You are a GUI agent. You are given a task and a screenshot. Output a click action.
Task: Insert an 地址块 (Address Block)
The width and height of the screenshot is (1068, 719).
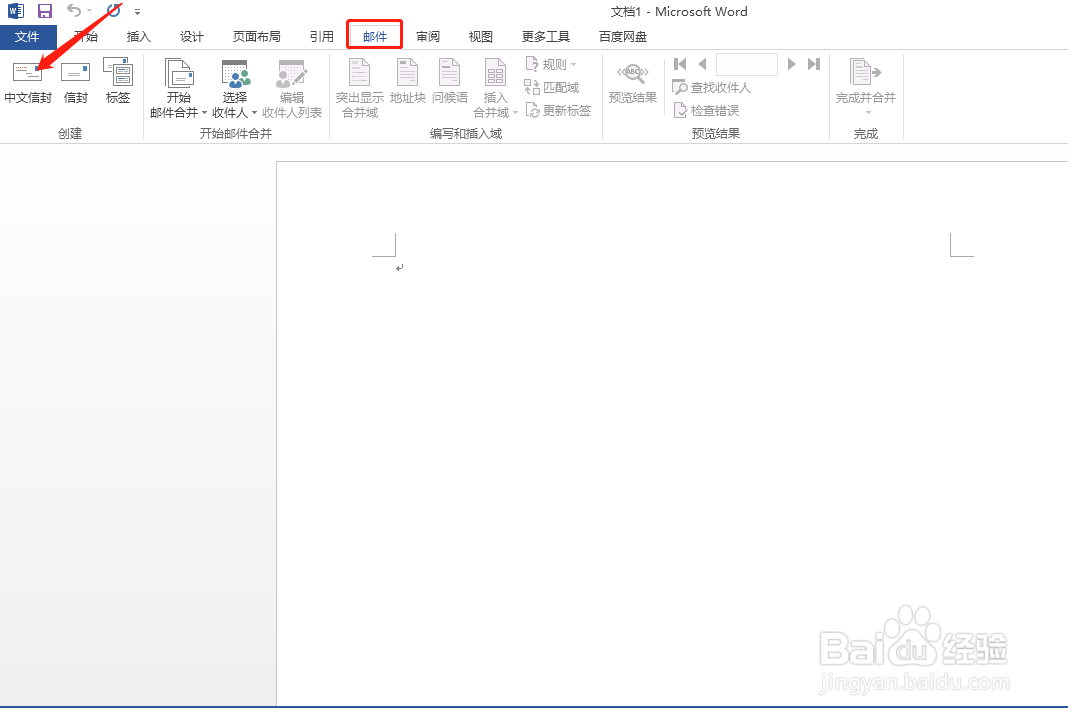[x=407, y=85]
